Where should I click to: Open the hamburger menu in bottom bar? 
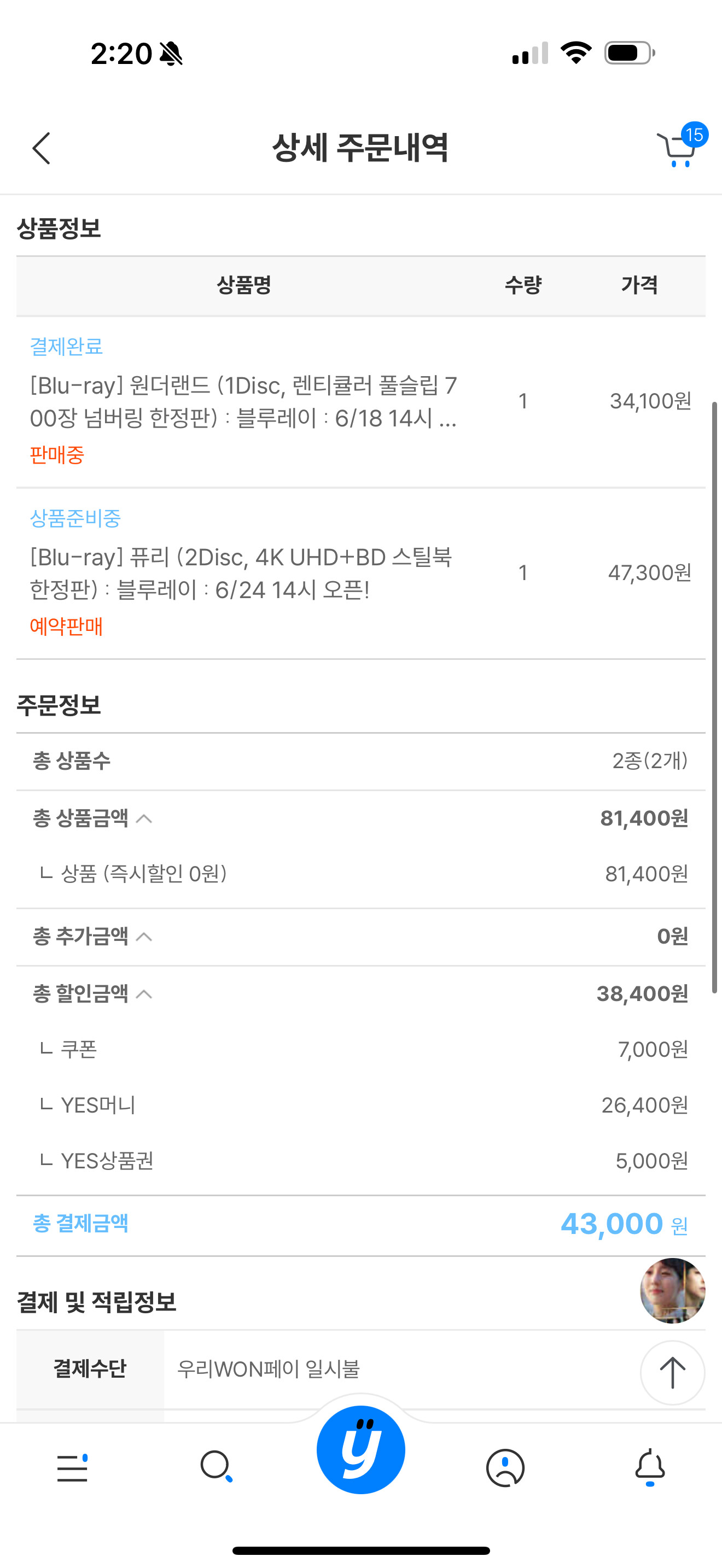coord(72,1467)
